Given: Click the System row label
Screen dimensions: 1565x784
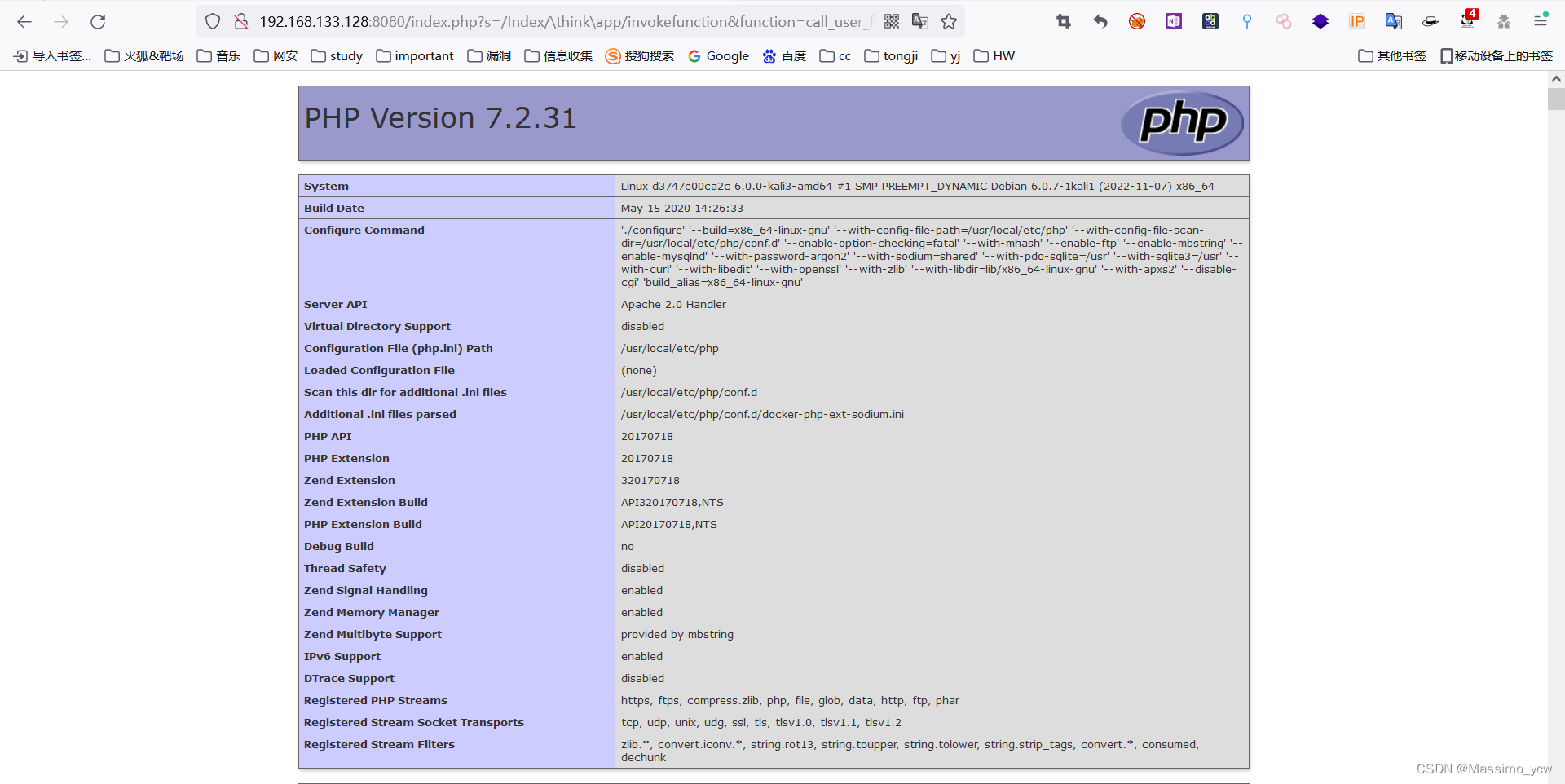Looking at the screenshot, I should [x=326, y=187].
